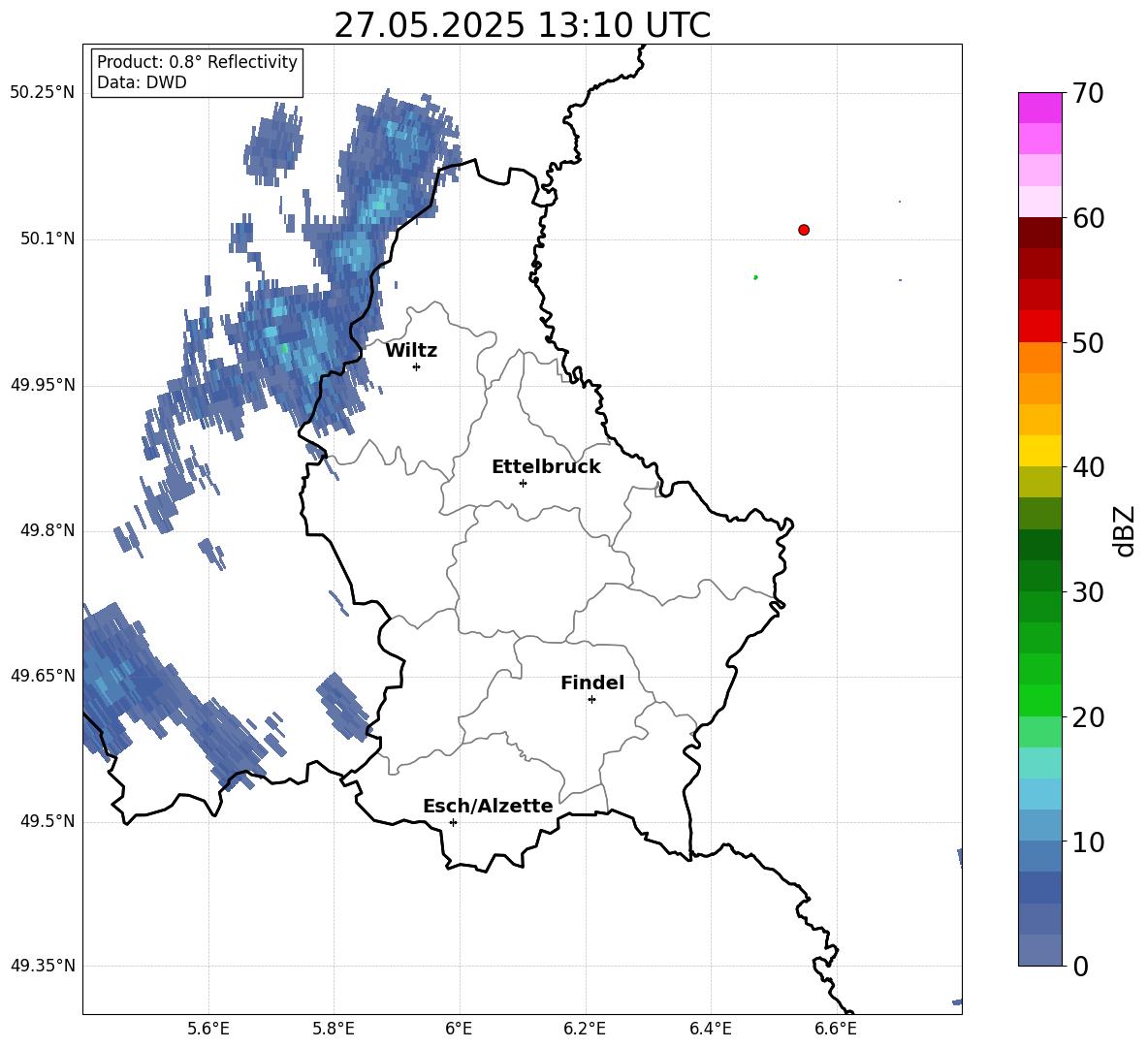The width and height of the screenshot is (1148, 1048).
Task: Click the Ettelbruck station cross marker
Action: click(523, 483)
